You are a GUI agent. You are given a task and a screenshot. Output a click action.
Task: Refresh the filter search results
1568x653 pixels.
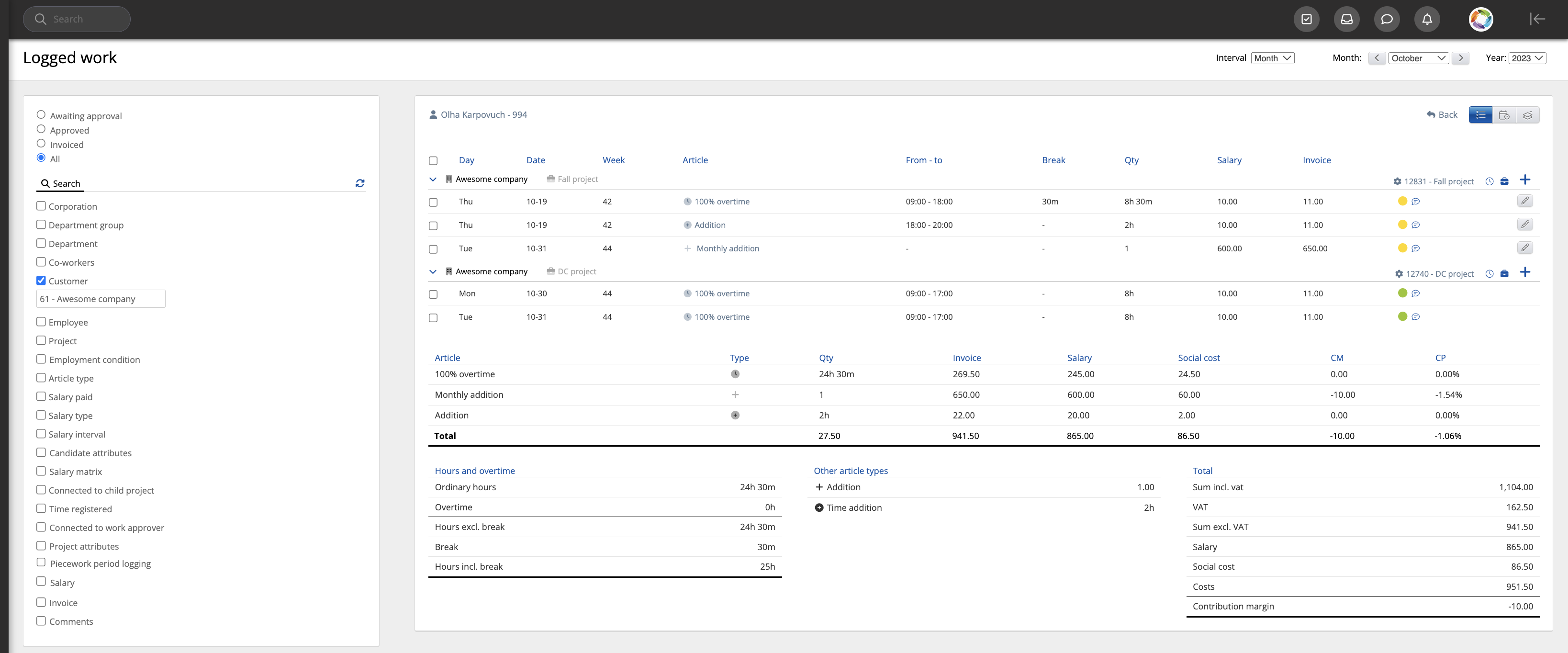click(x=360, y=183)
